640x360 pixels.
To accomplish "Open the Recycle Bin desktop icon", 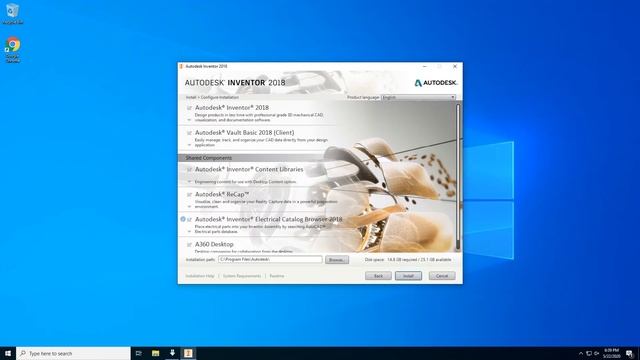I will point(13,13).
